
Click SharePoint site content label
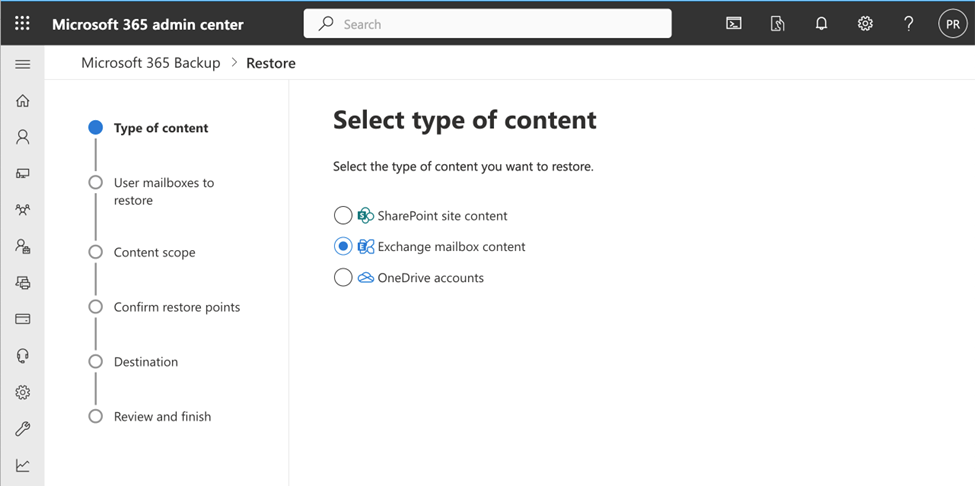(443, 216)
